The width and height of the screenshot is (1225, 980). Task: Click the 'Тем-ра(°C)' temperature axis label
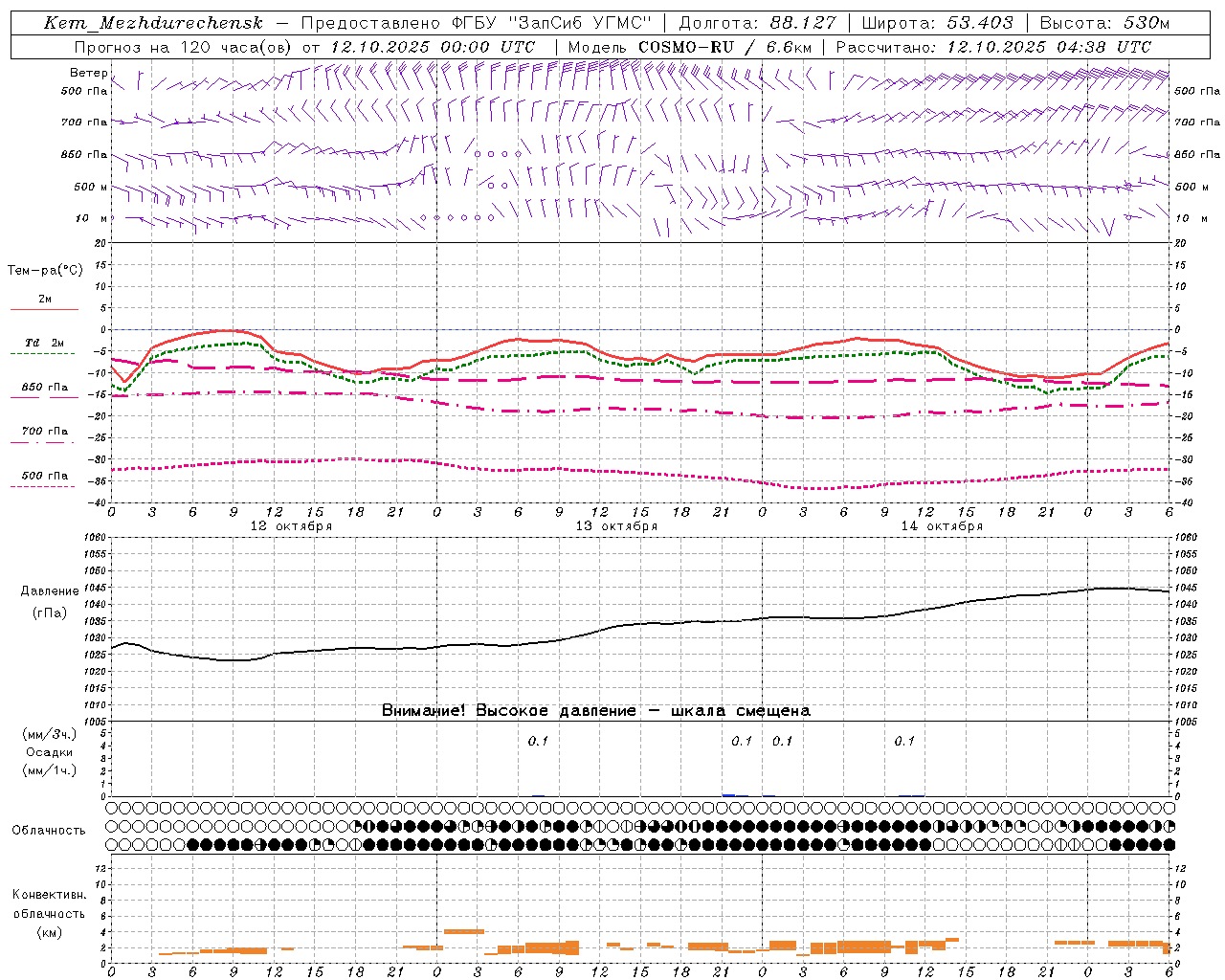point(45,271)
